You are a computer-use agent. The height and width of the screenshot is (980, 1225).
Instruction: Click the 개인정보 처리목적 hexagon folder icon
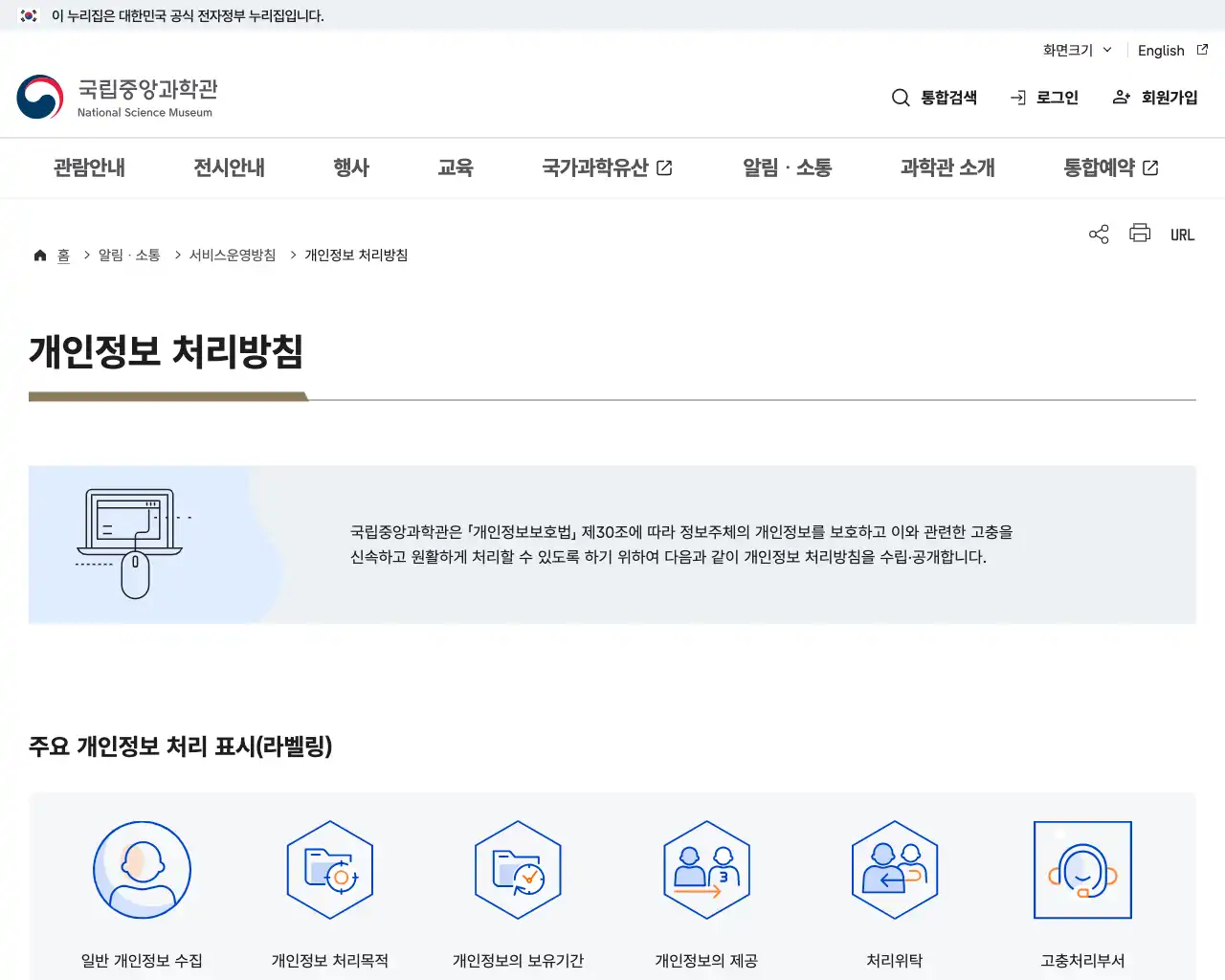click(329, 870)
